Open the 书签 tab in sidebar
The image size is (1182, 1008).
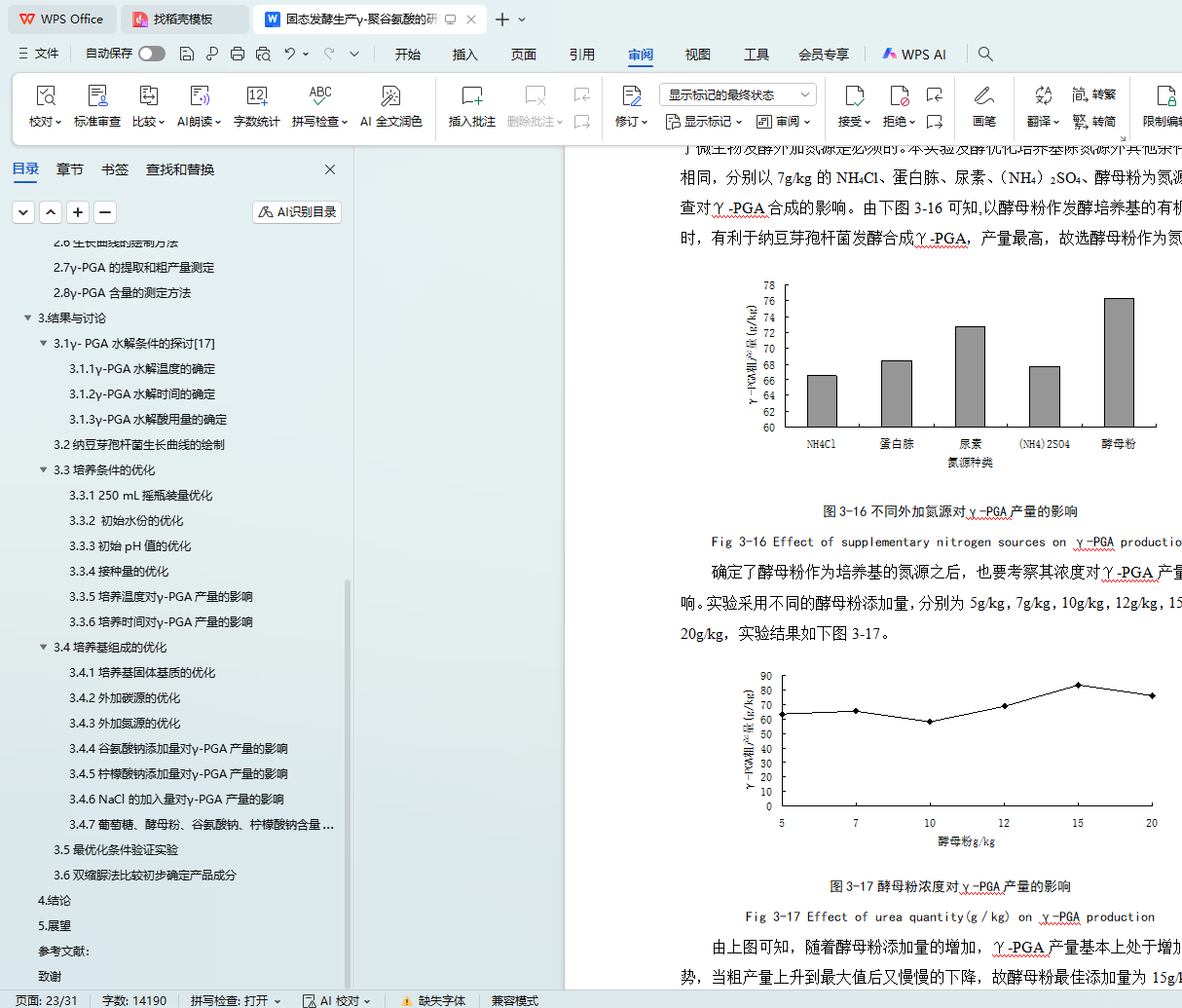[x=115, y=169]
